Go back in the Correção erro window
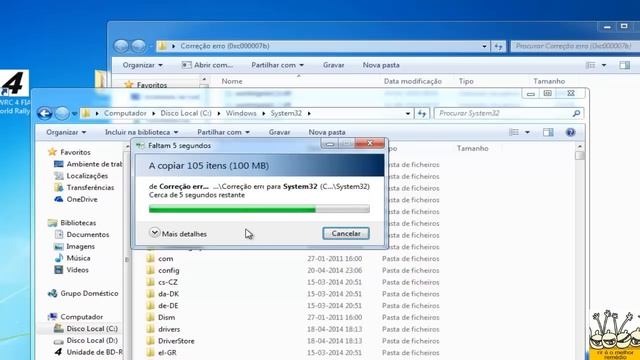The height and width of the screenshot is (360, 640). (121, 46)
